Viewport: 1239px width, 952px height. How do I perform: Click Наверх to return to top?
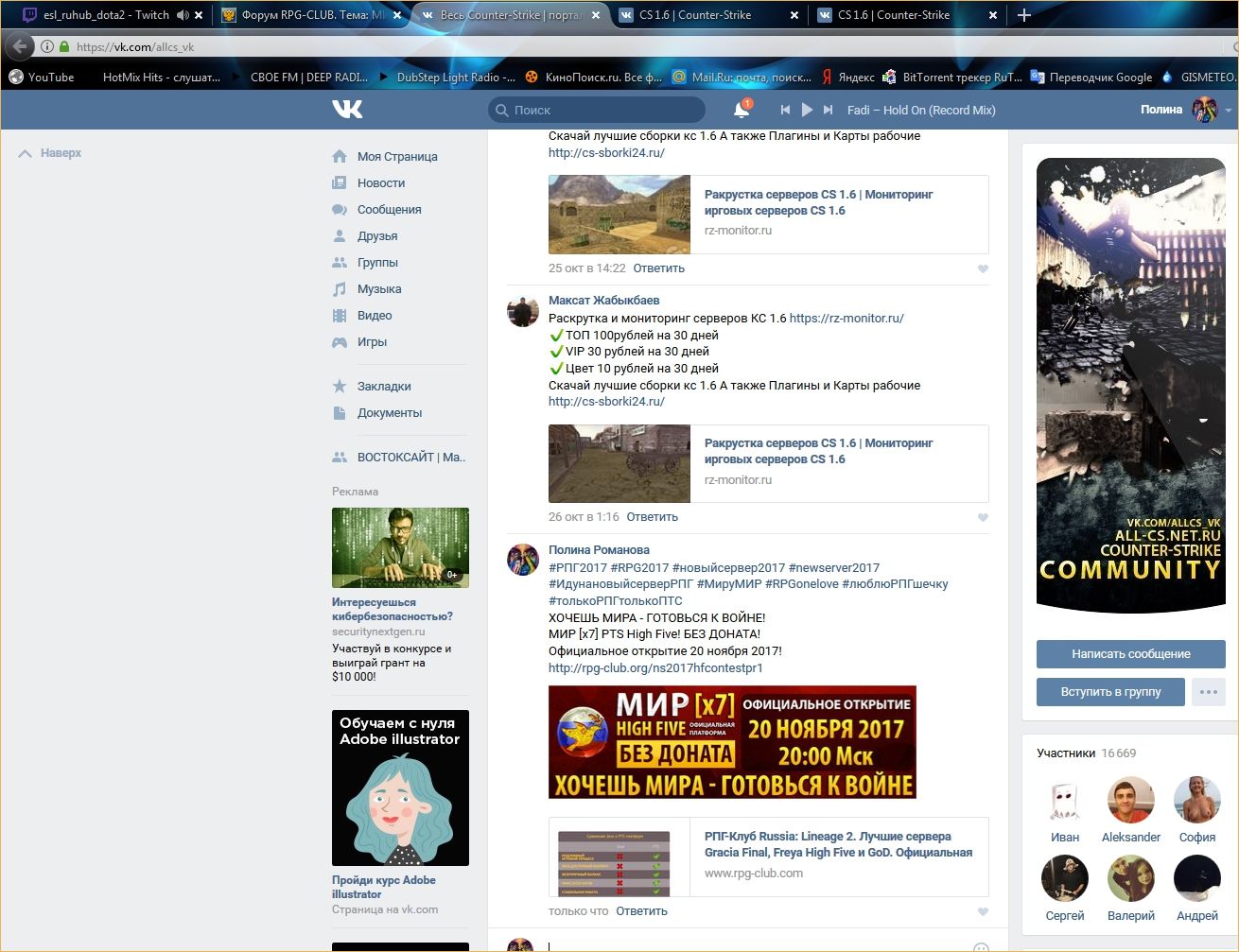point(50,152)
